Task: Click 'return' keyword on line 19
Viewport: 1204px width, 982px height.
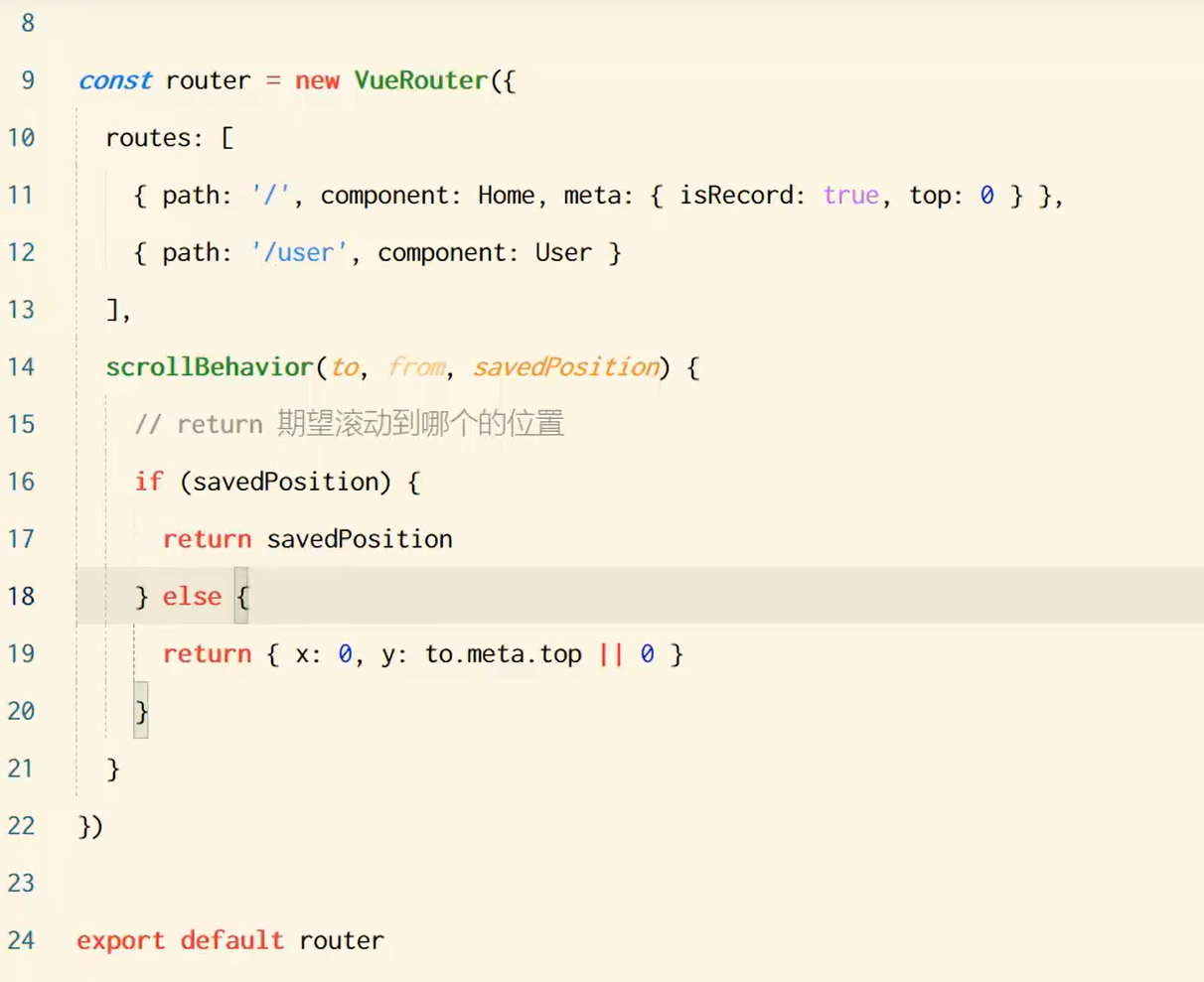Action: coord(207,654)
